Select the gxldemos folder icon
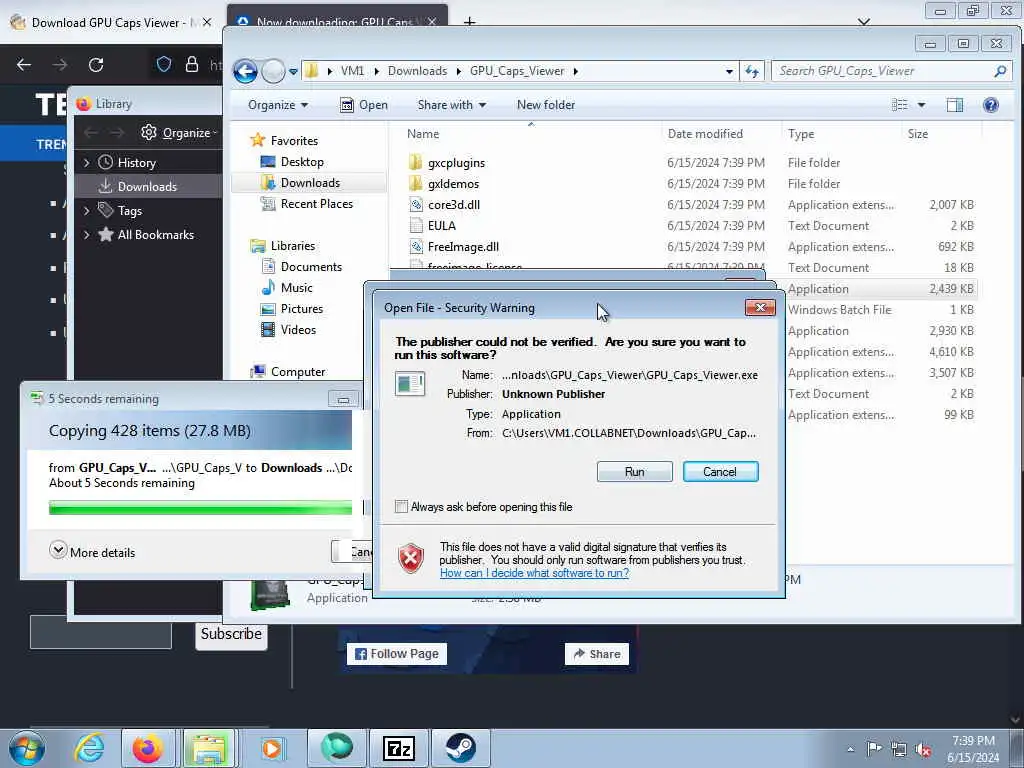 [416, 184]
